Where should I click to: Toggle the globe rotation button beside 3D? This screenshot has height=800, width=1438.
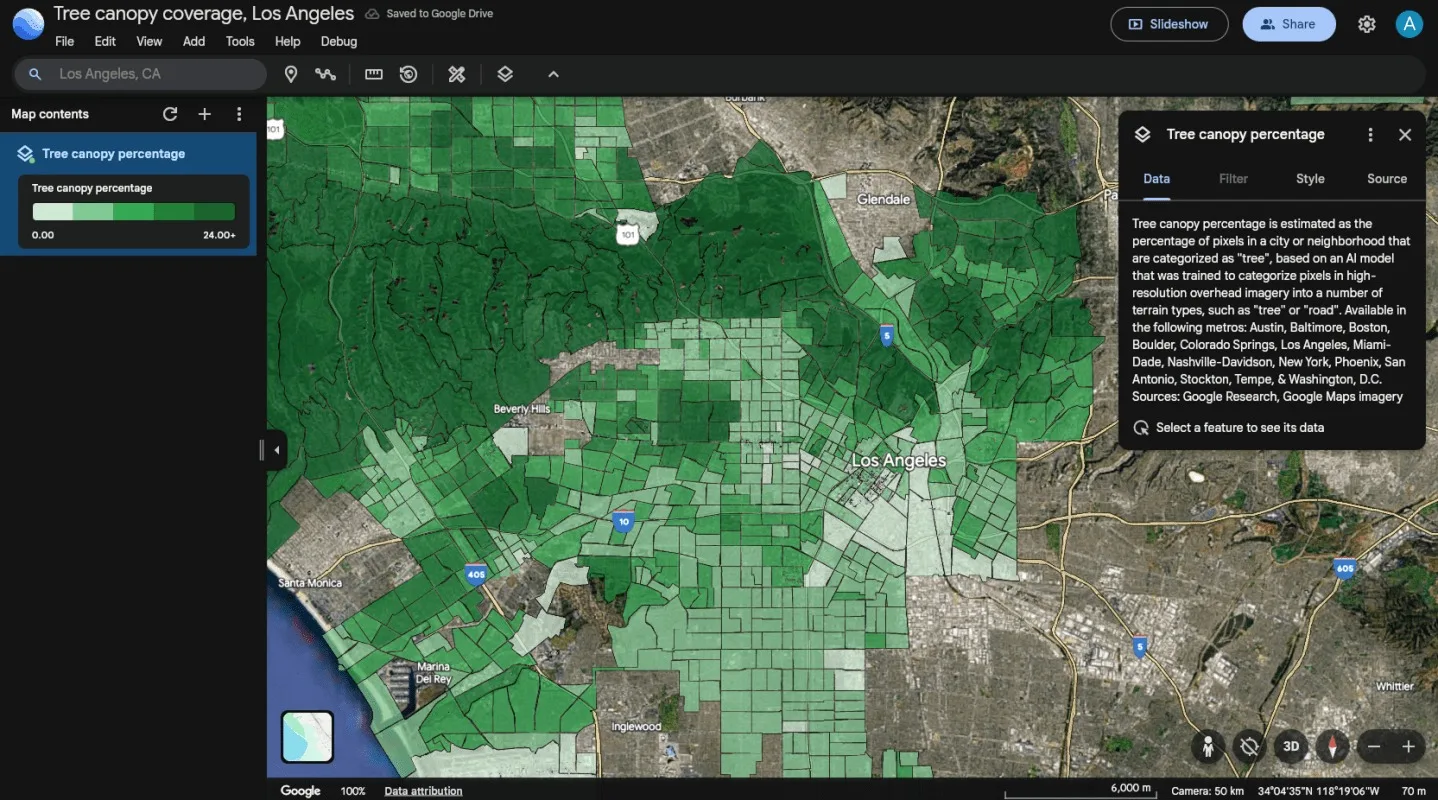(1249, 746)
